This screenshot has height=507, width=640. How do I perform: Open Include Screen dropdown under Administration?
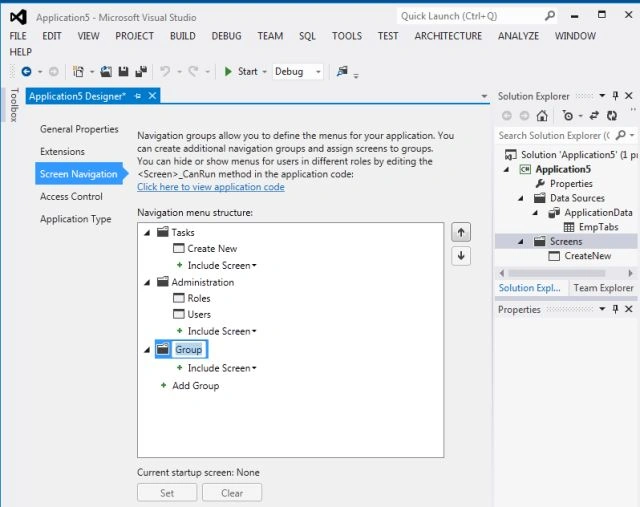tap(254, 331)
